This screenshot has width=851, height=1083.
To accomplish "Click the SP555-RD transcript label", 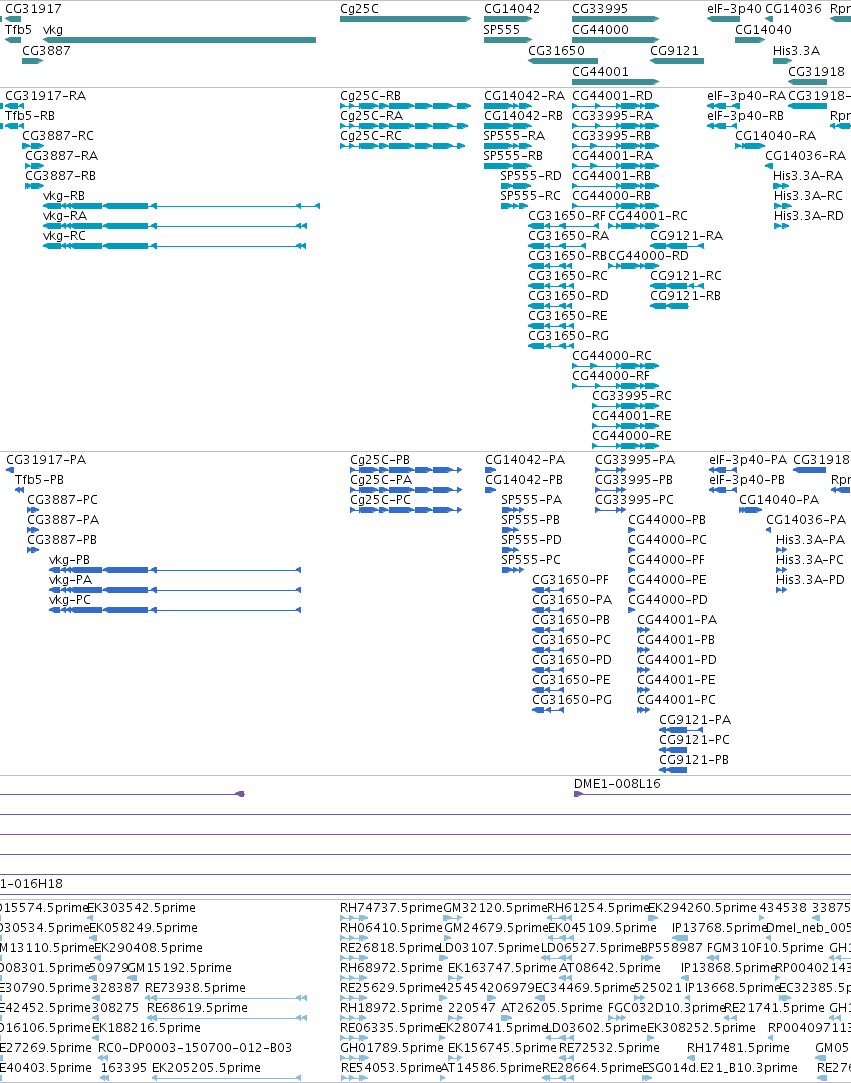I will click(x=530, y=176).
